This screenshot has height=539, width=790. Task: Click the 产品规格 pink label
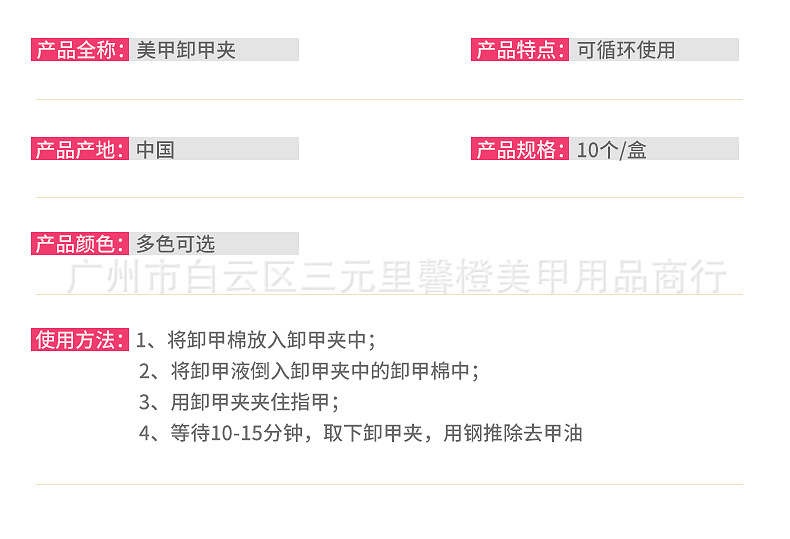tap(520, 150)
